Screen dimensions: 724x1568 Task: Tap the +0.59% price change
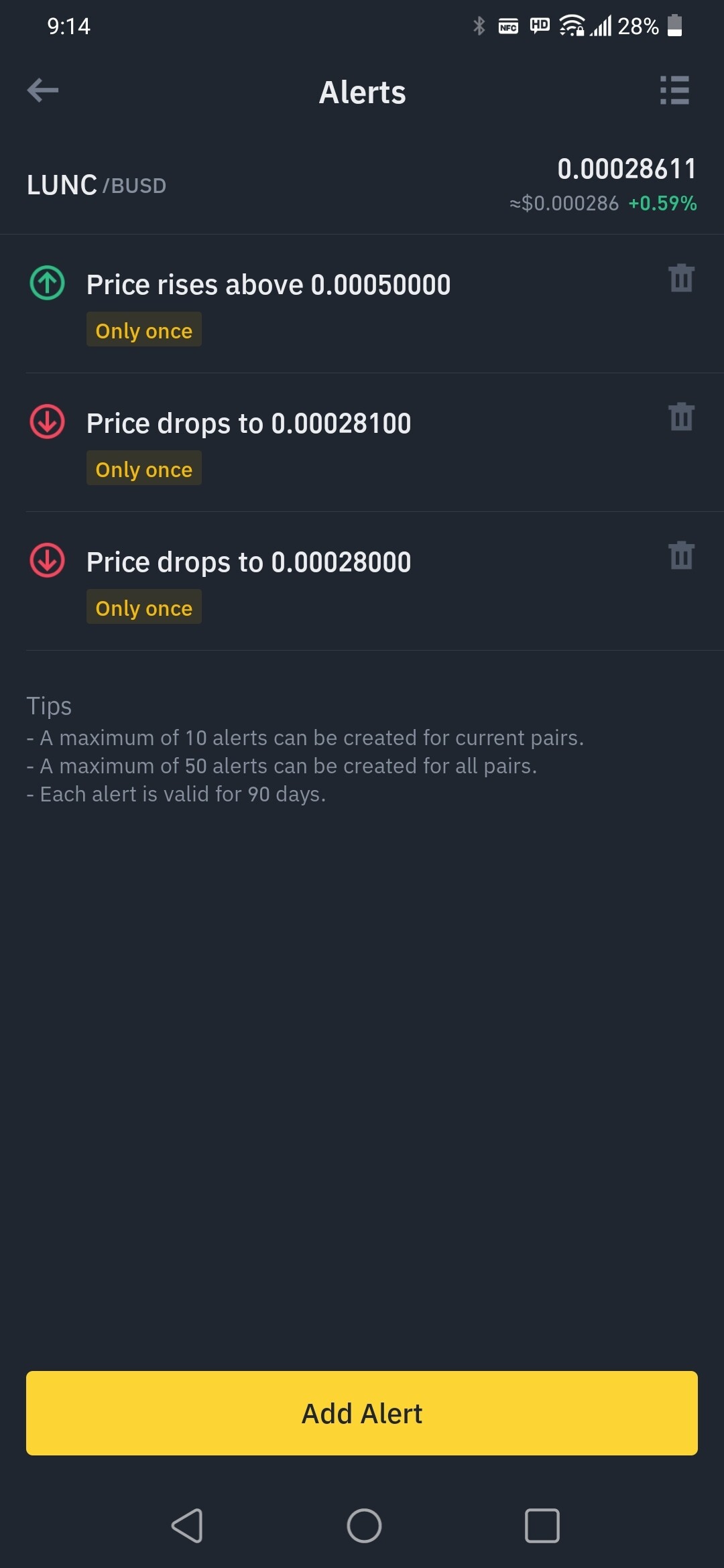(x=662, y=204)
